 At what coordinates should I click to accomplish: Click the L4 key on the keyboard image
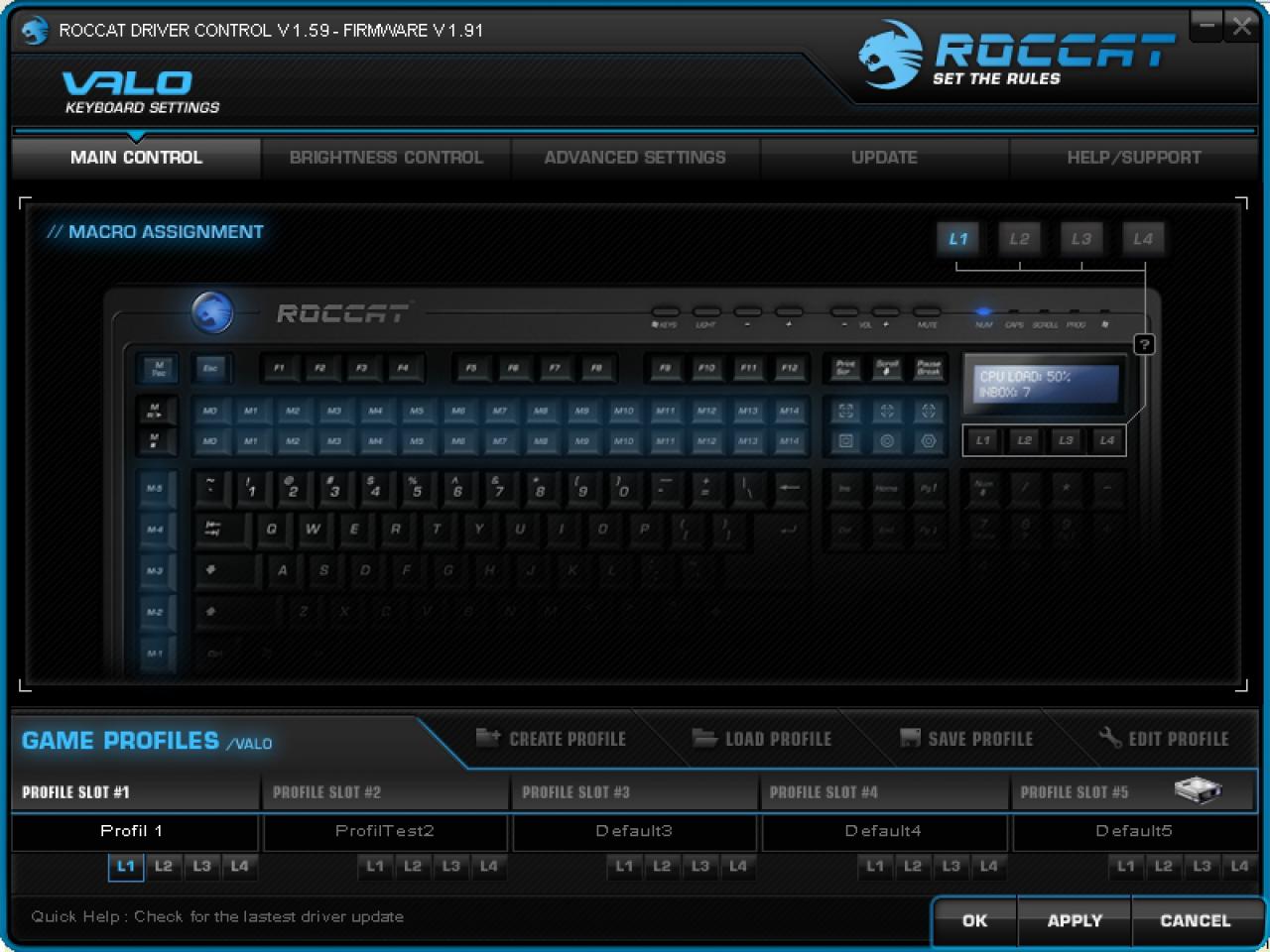tap(1106, 440)
